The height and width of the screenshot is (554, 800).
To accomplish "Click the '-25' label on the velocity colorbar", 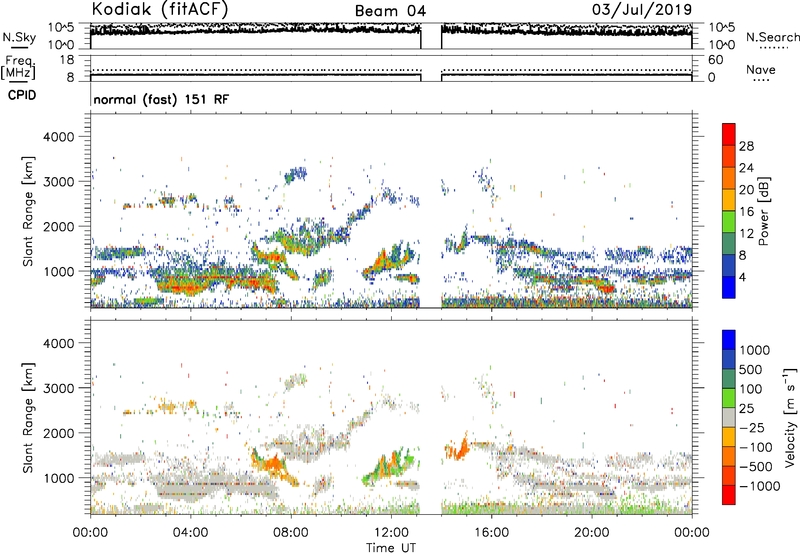I will (752, 428).
